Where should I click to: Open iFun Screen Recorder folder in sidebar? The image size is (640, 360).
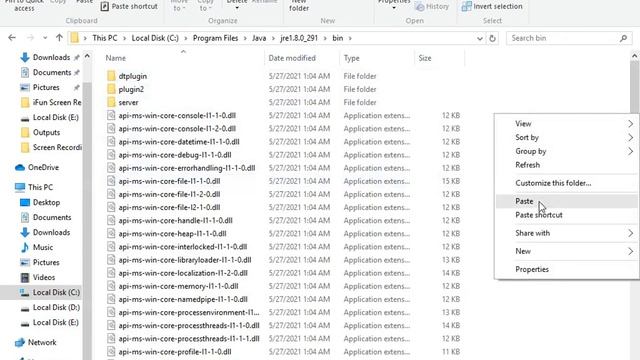57,102
